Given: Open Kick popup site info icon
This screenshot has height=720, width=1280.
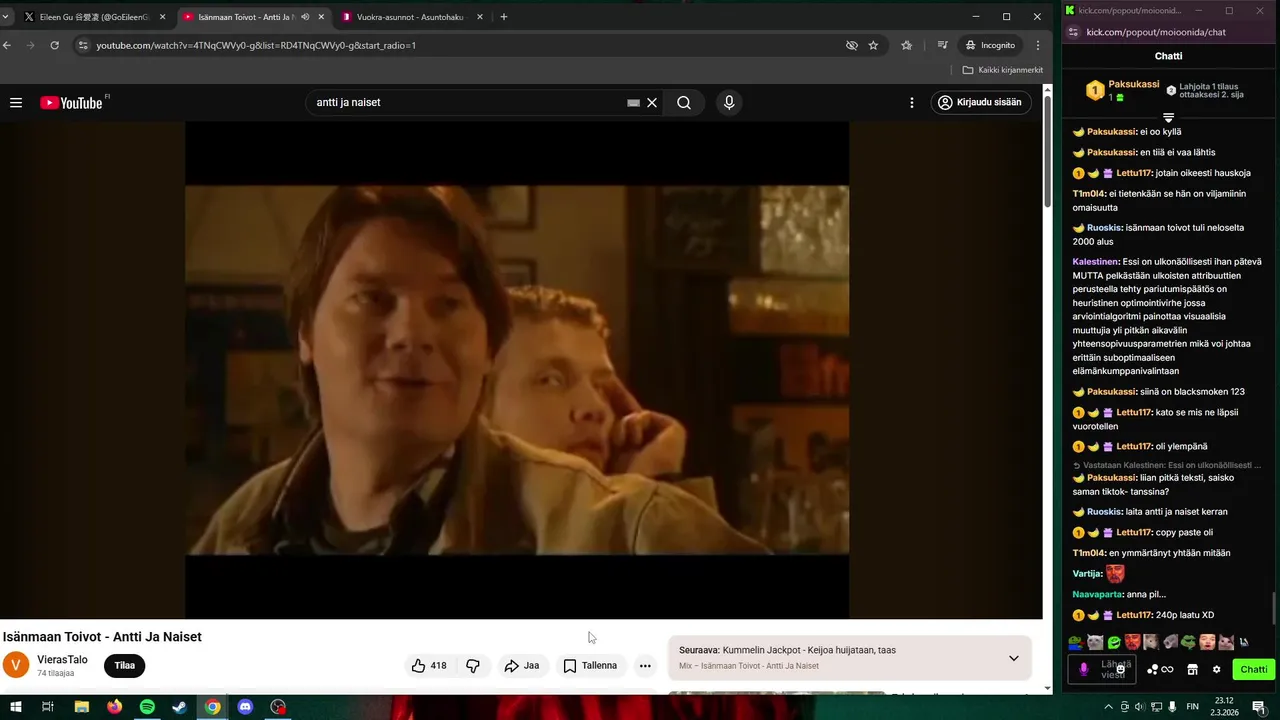Looking at the screenshot, I should click(1075, 32).
